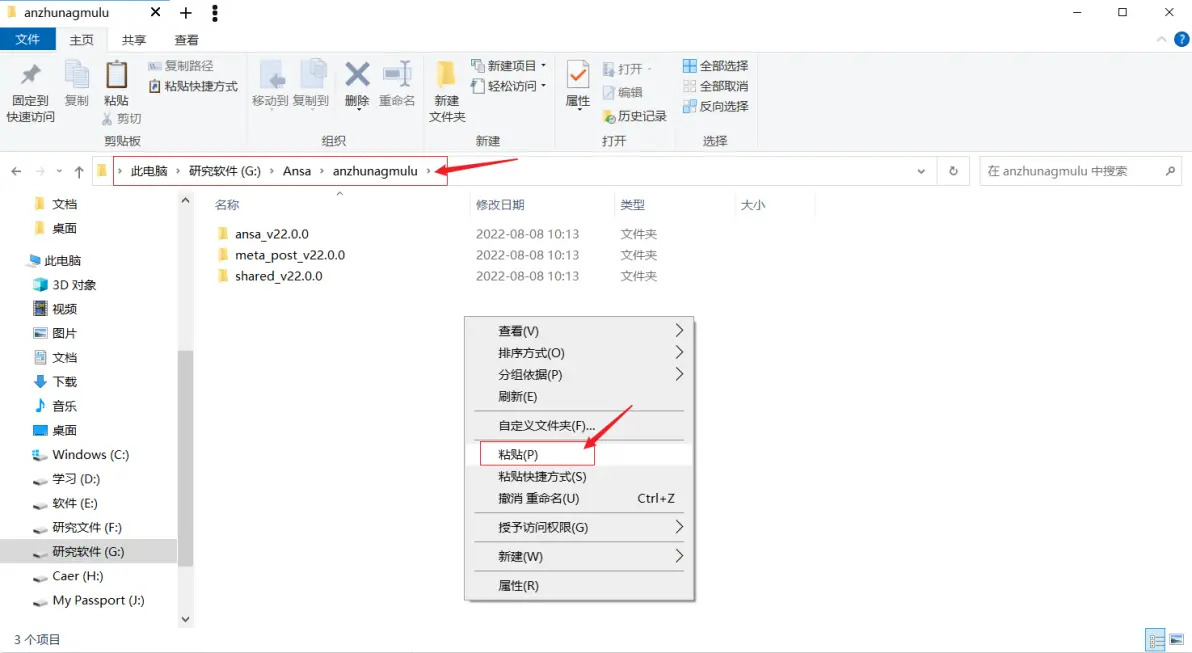Switch to details view toggle
Viewport: 1192px width, 653px height.
(x=1156, y=639)
